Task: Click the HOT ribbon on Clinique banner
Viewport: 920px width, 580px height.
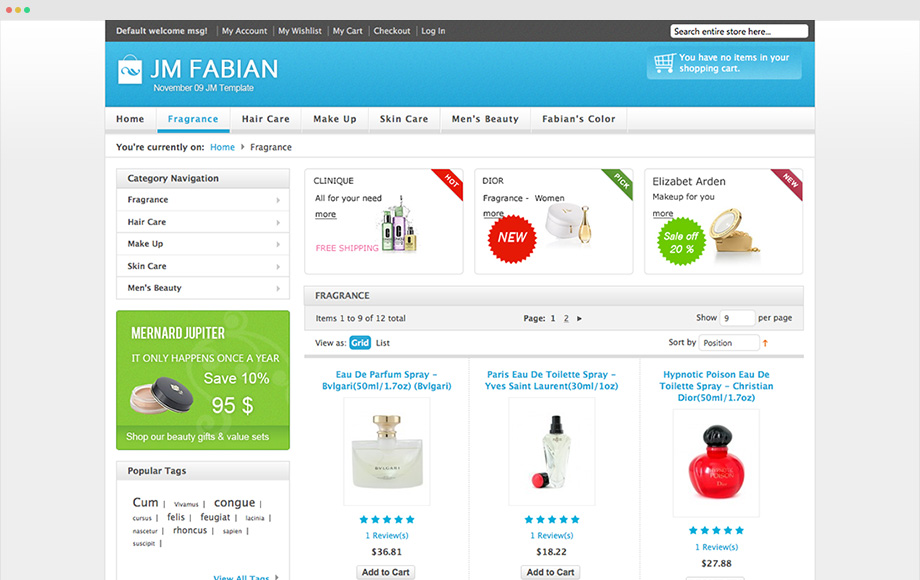Action: point(449,182)
